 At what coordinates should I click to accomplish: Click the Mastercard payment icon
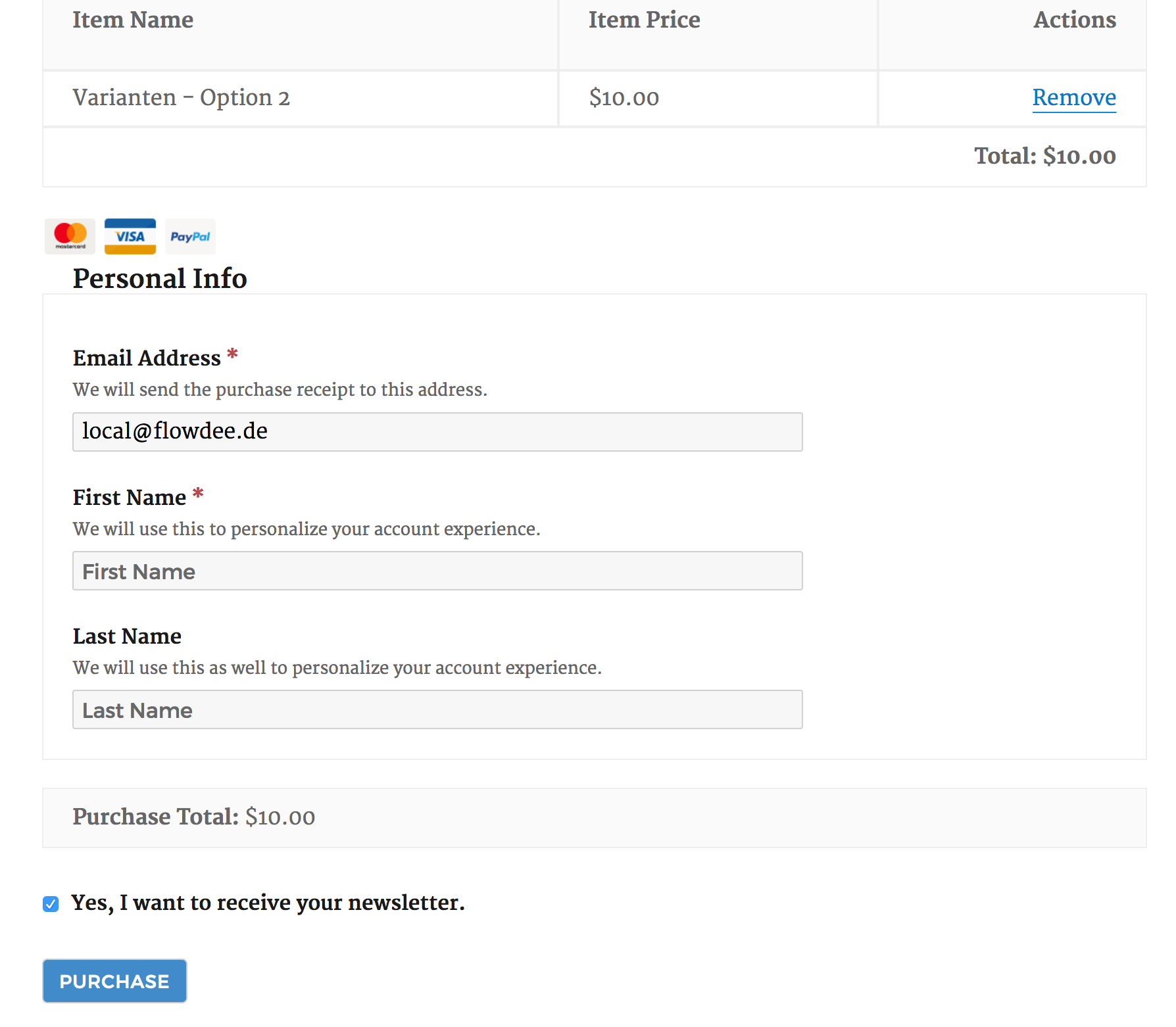coord(70,237)
